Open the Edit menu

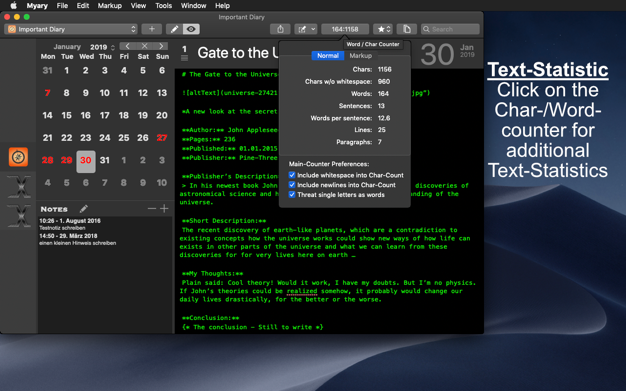click(83, 6)
